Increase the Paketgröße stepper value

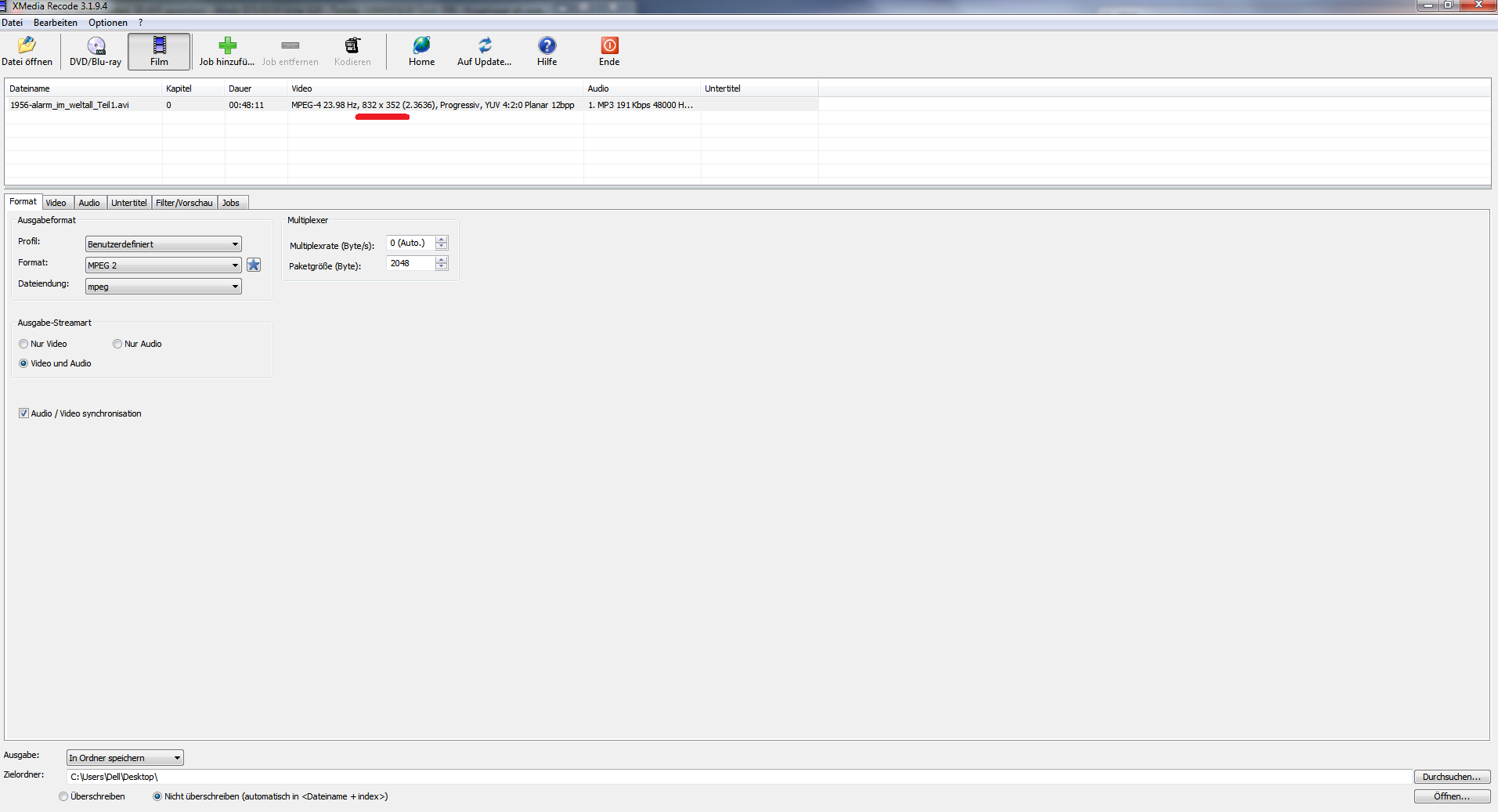[442, 260]
